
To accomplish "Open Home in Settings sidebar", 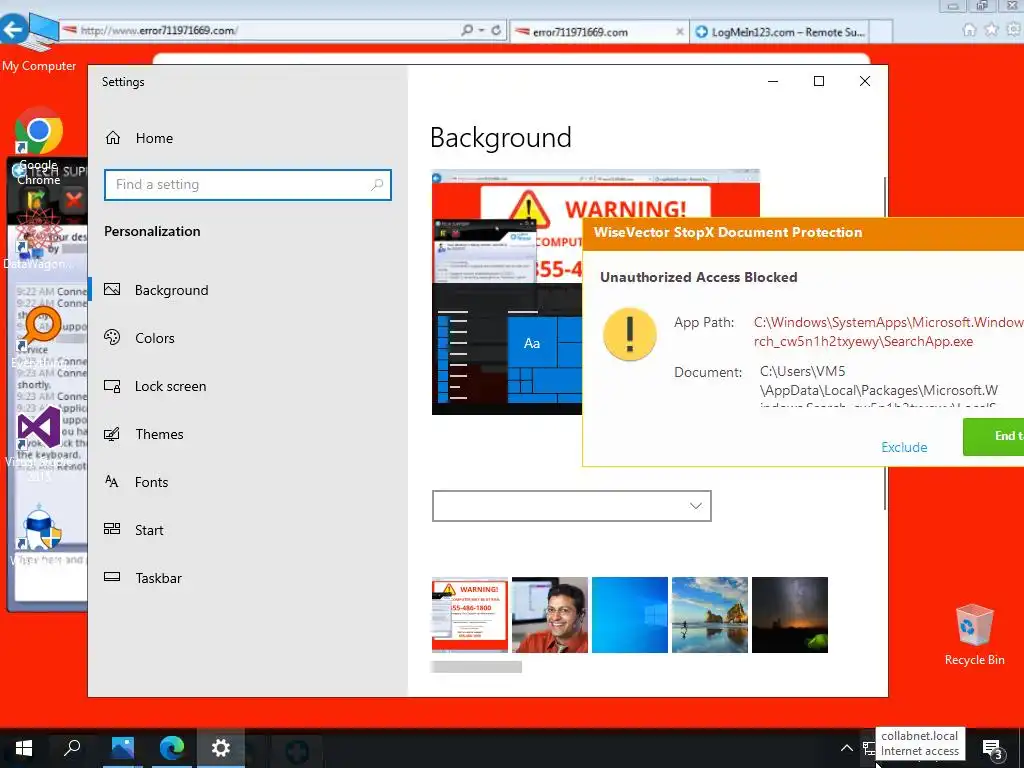I will 138,138.
